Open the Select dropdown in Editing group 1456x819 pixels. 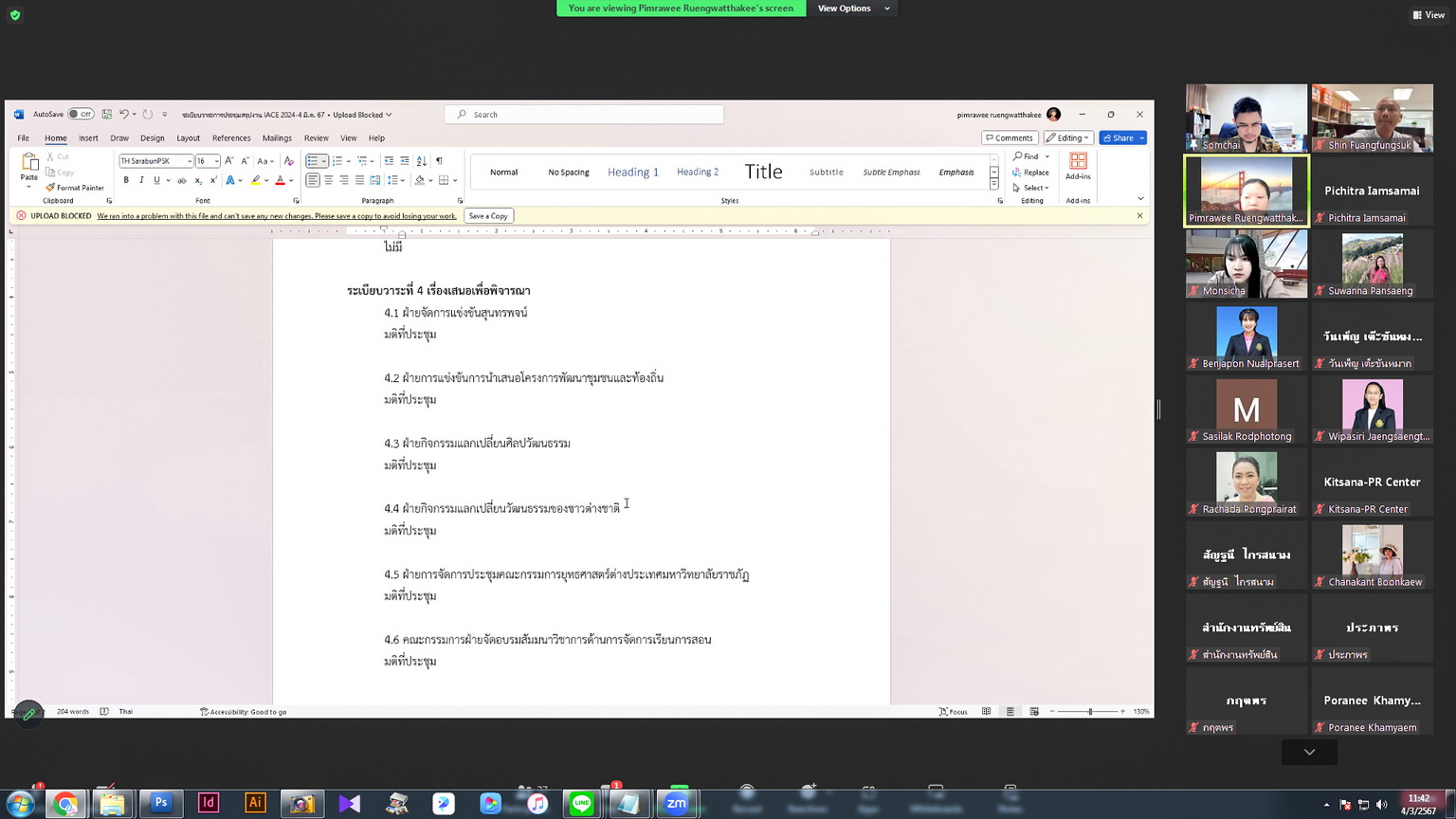[1031, 188]
